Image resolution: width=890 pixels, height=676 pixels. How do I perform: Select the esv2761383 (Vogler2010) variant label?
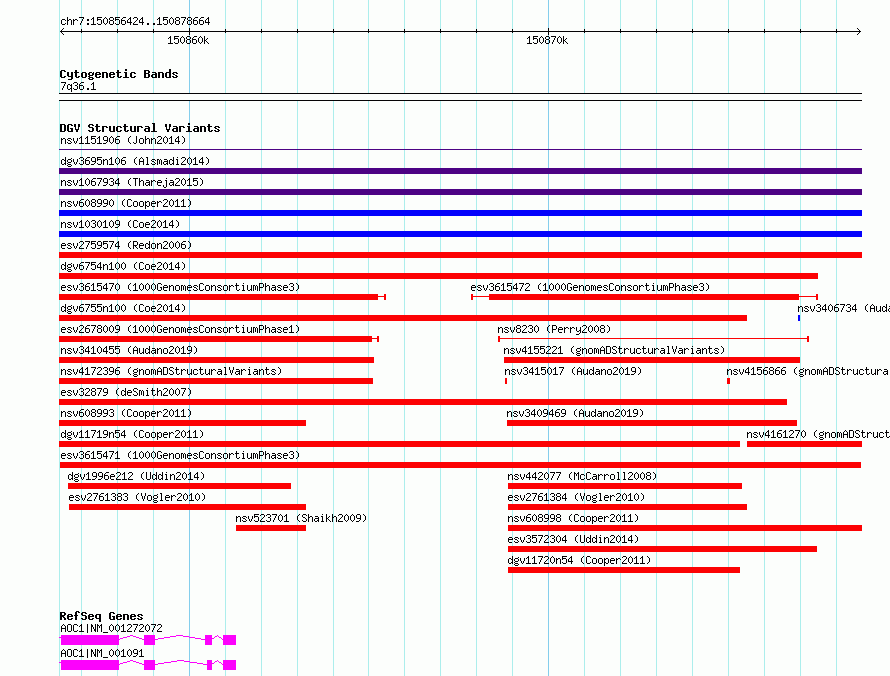(137, 497)
